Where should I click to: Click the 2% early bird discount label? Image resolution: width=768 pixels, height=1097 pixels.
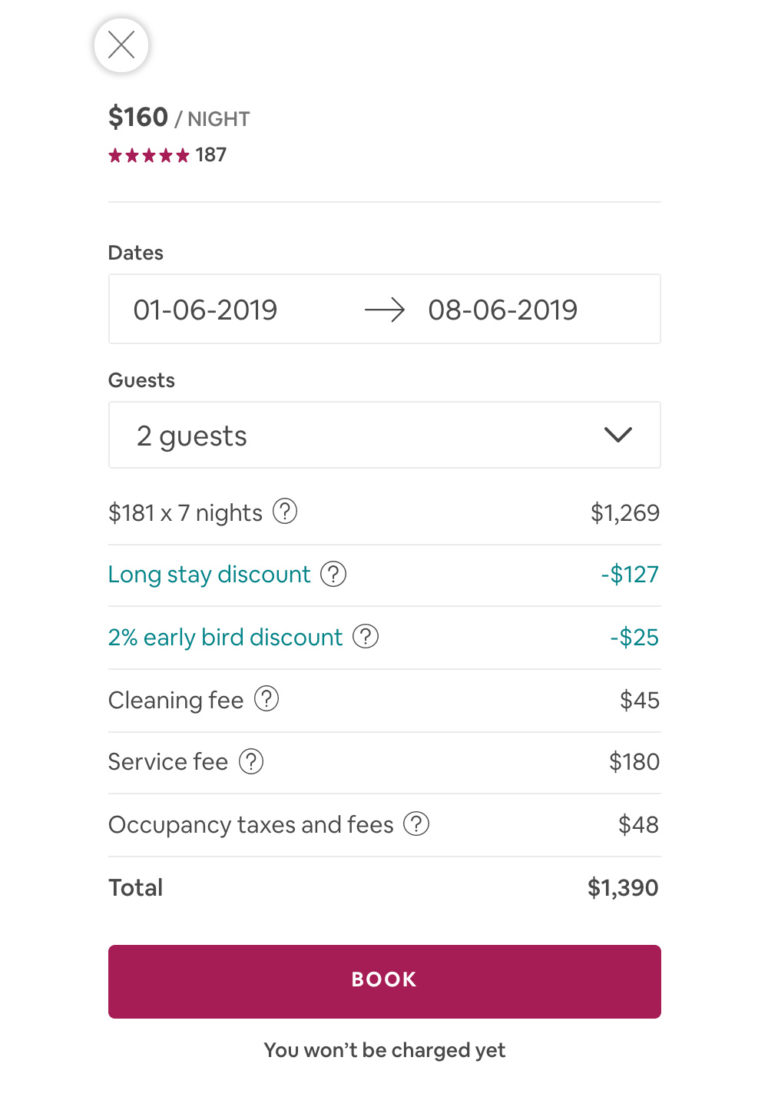click(225, 637)
